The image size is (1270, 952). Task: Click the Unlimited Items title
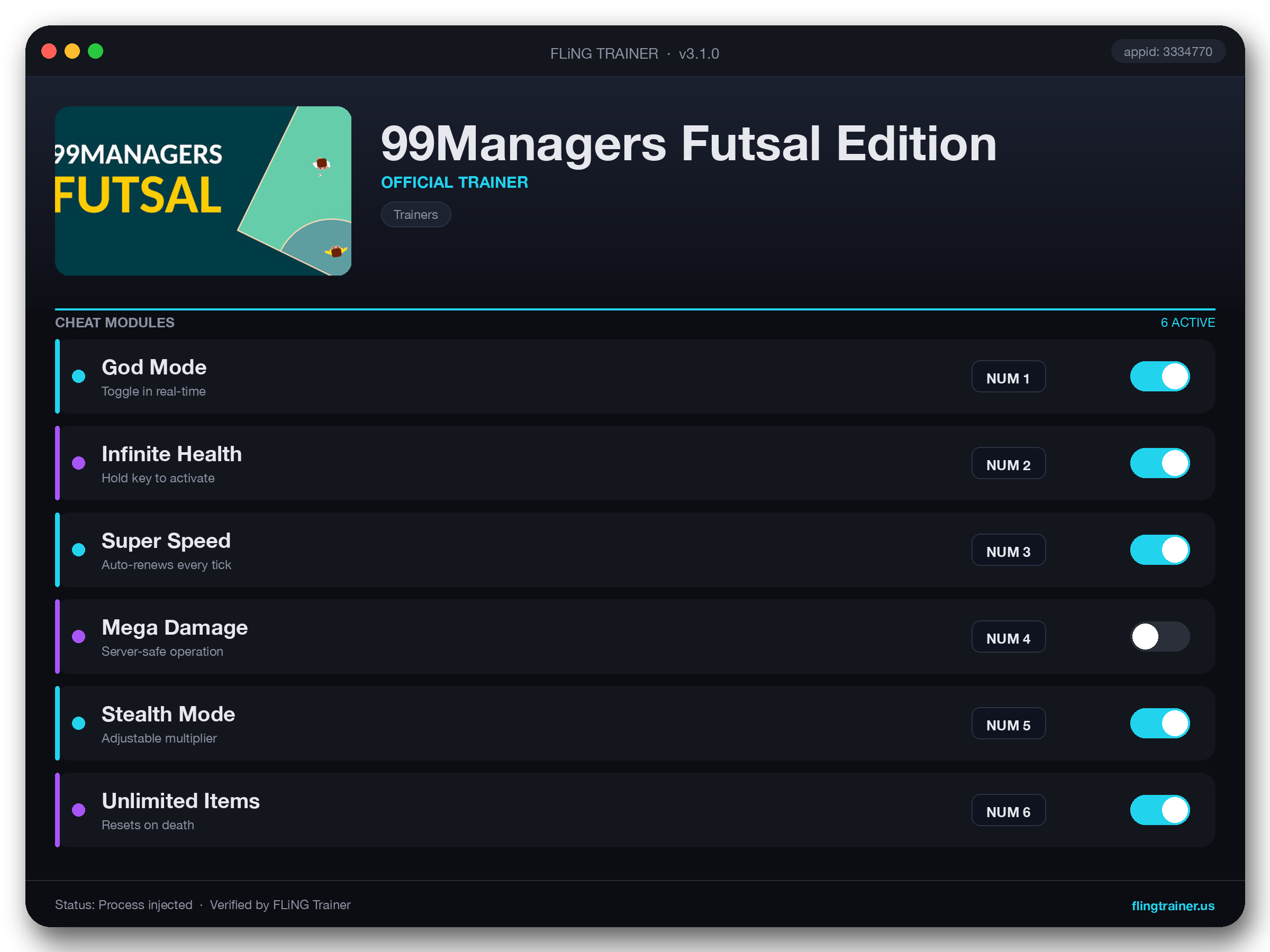click(x=181, y=801)
